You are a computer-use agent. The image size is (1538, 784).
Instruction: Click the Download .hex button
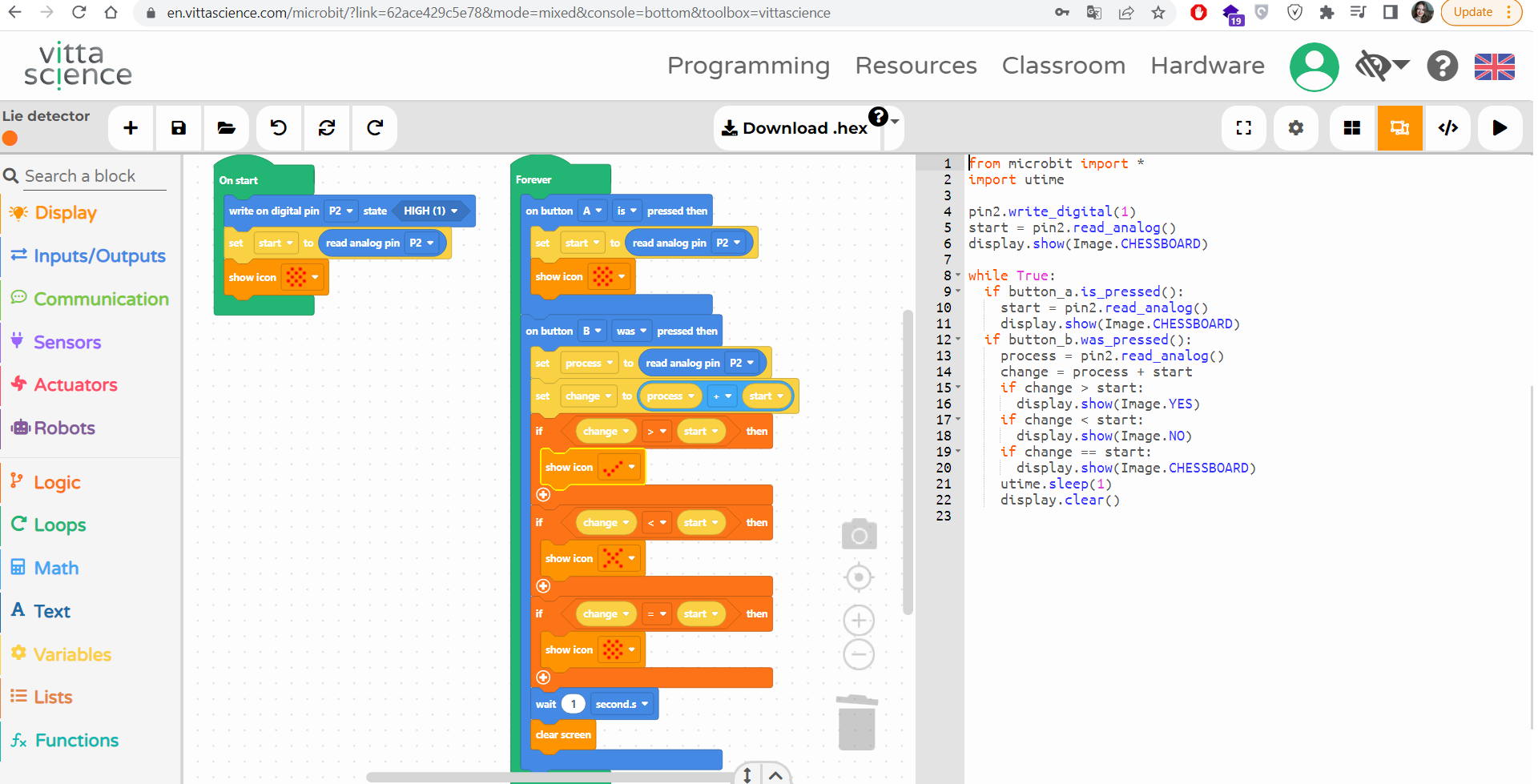click(x=795, y=128)
